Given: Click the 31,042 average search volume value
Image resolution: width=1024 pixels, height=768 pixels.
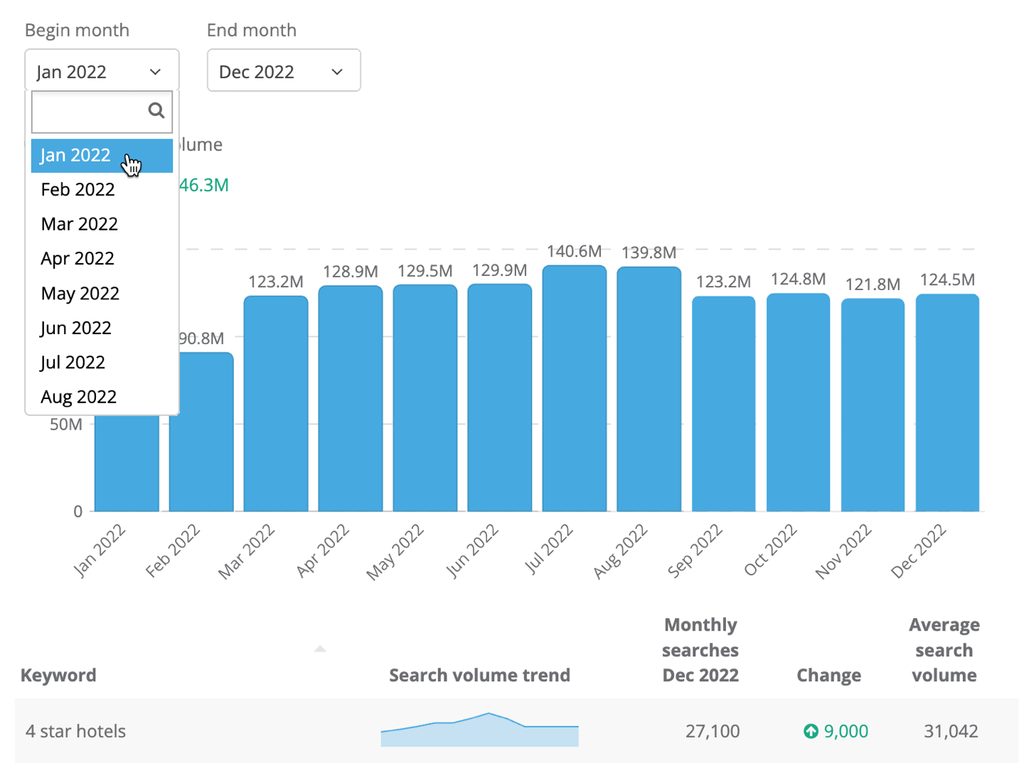Looking at the screenshot, I should click(951, 731).
